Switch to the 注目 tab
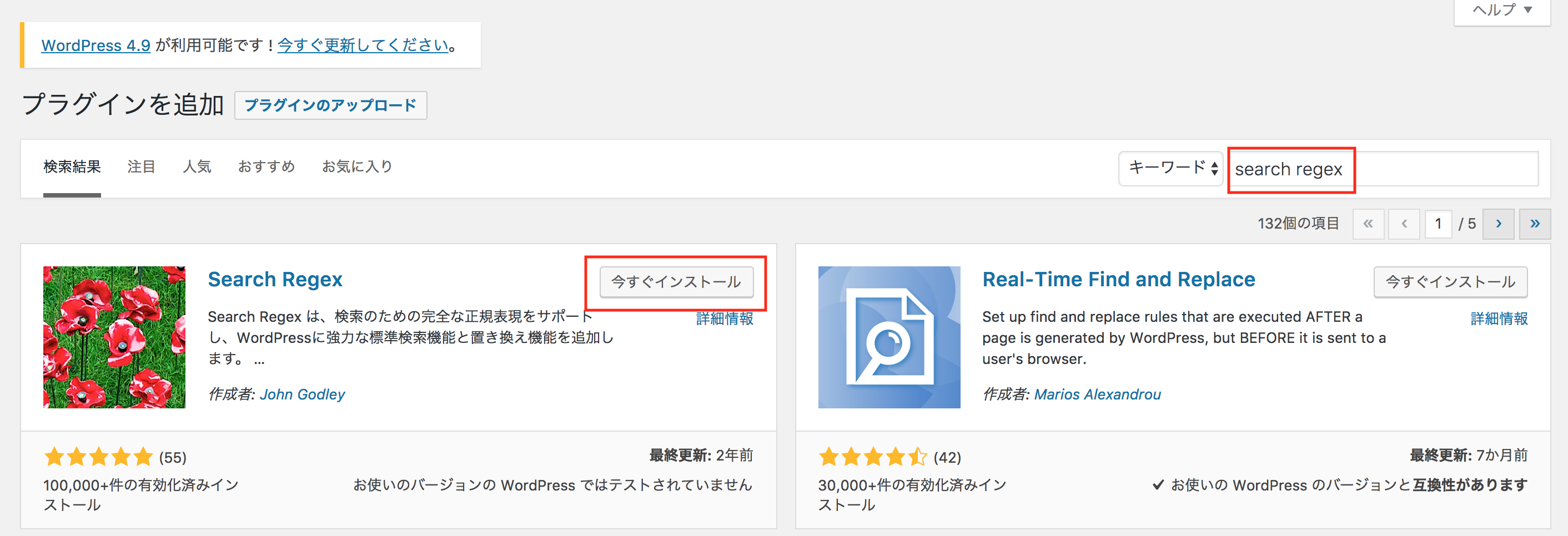 click(140, 166)
